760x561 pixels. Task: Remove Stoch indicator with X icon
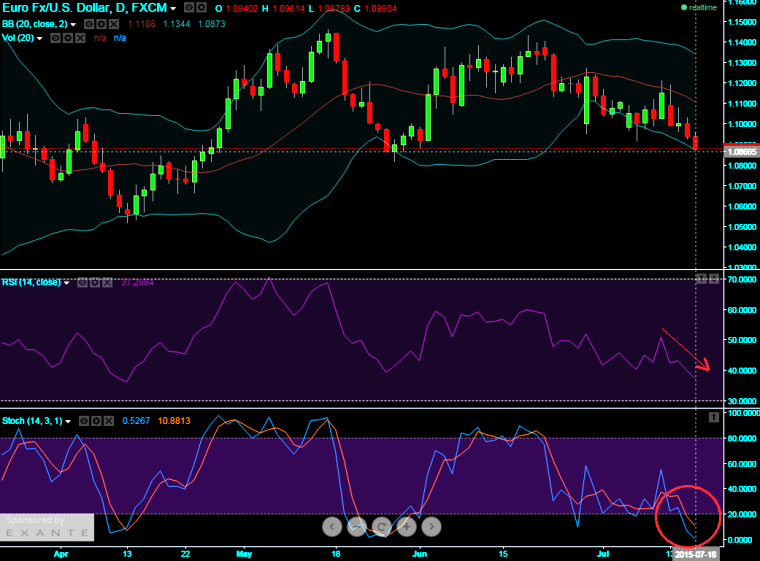pyautogui.click(x=109, y=421)
